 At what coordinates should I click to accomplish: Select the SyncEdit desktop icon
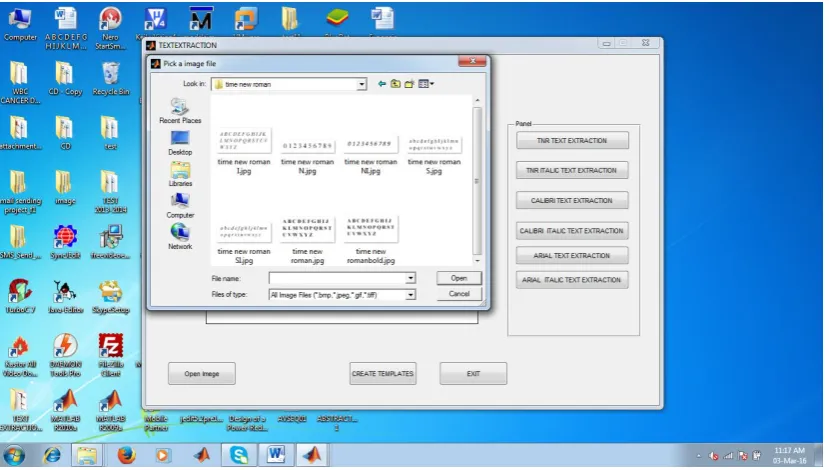pos(65,243)
